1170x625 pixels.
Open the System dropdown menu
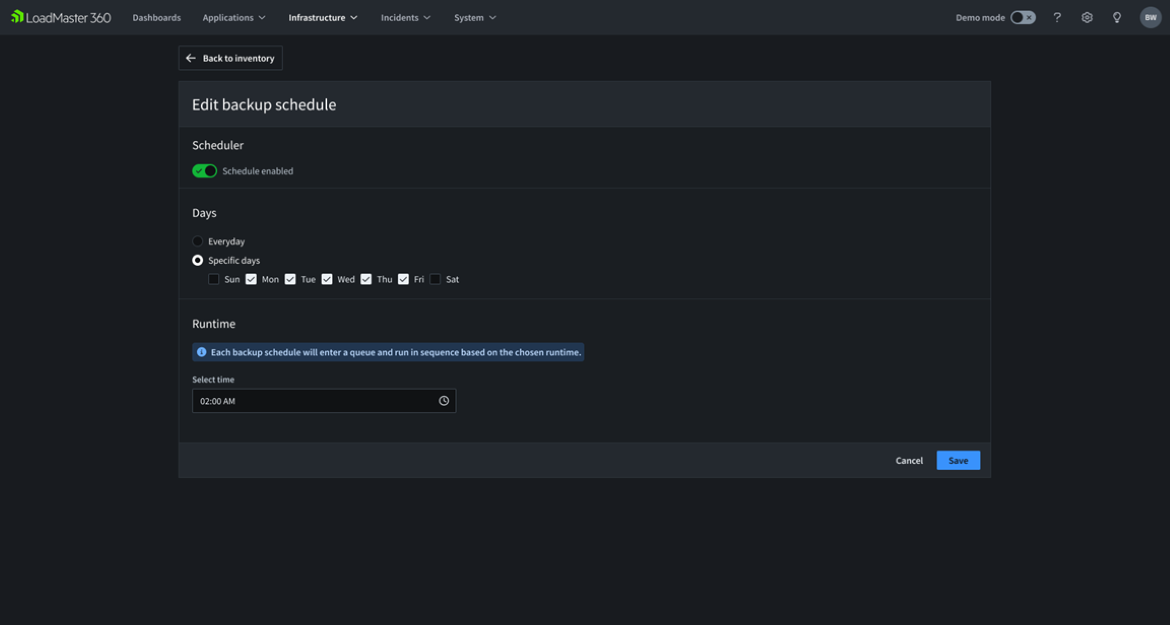click(x=475, y=17)
